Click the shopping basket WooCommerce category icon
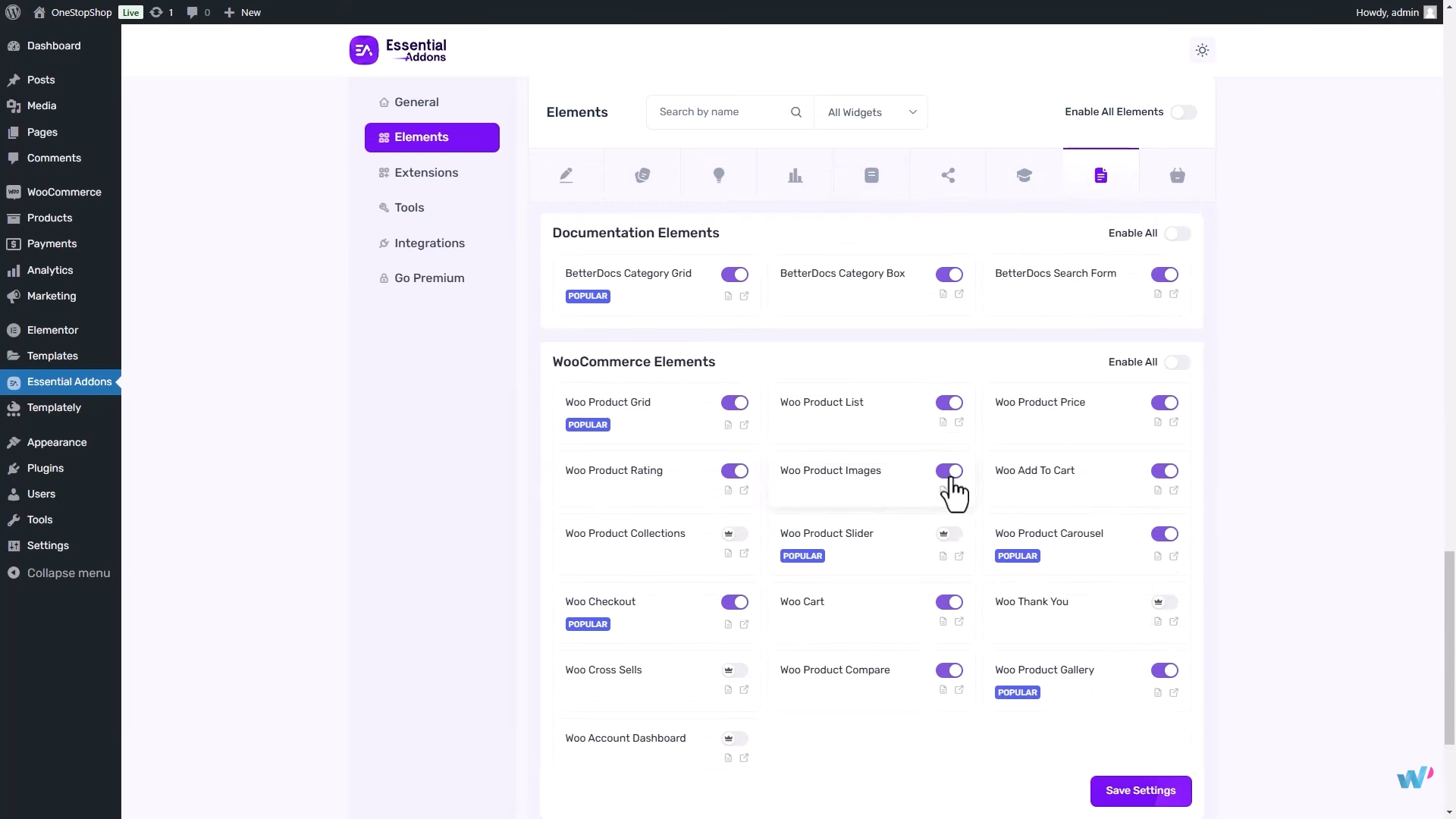This screenshot has width=1456, height=819. coord(1178,174)
